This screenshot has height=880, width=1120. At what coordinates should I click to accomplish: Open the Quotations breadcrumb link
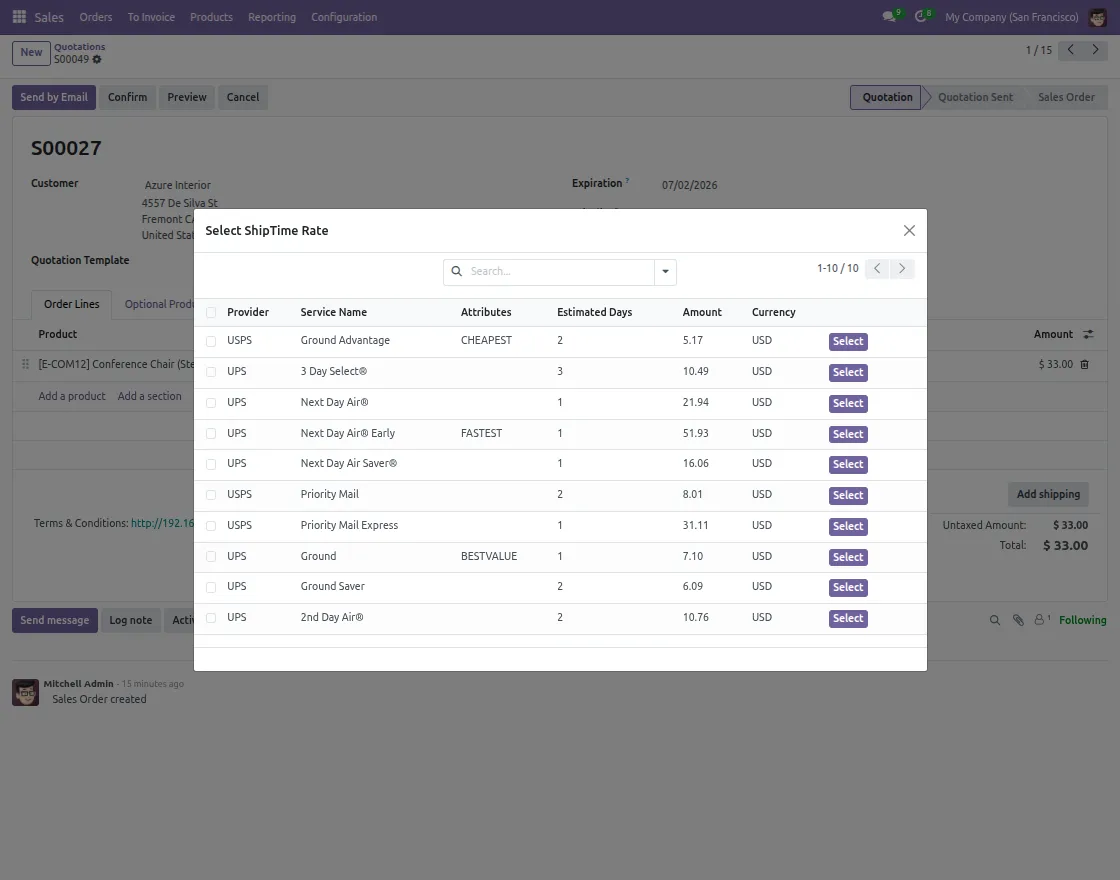(79, 46)
